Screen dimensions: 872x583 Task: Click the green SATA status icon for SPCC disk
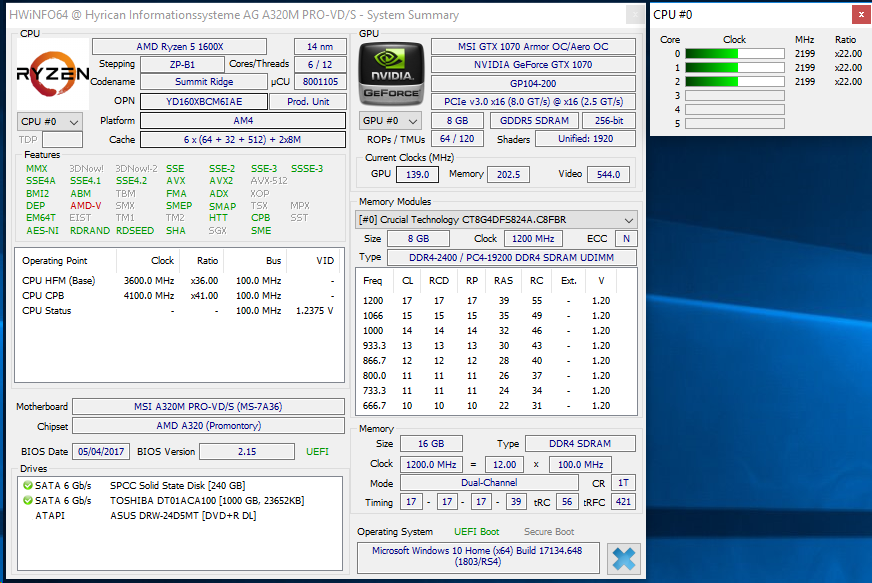pyautogui.click(x=28, y=486)
